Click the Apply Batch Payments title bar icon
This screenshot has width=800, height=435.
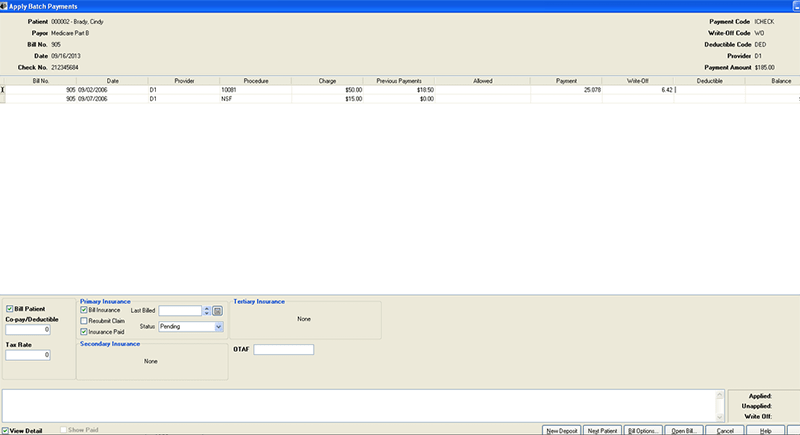(5, 5)
